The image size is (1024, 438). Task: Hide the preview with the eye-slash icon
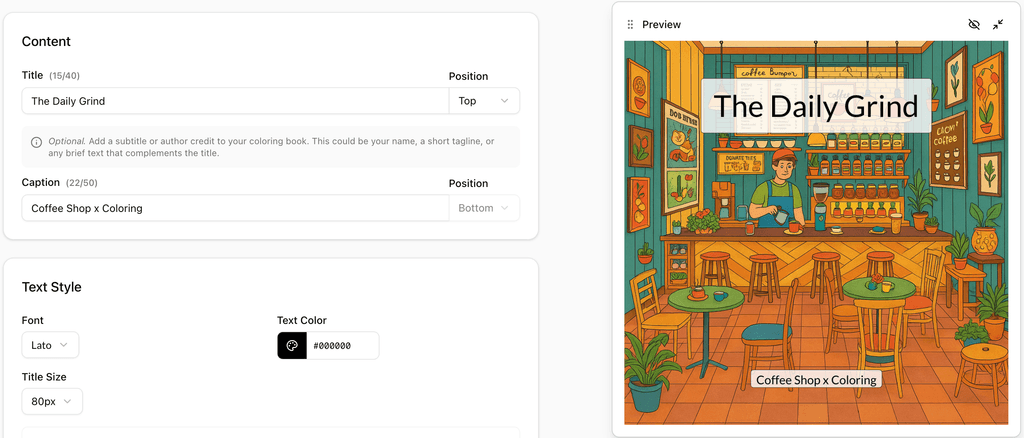(974, 24)
